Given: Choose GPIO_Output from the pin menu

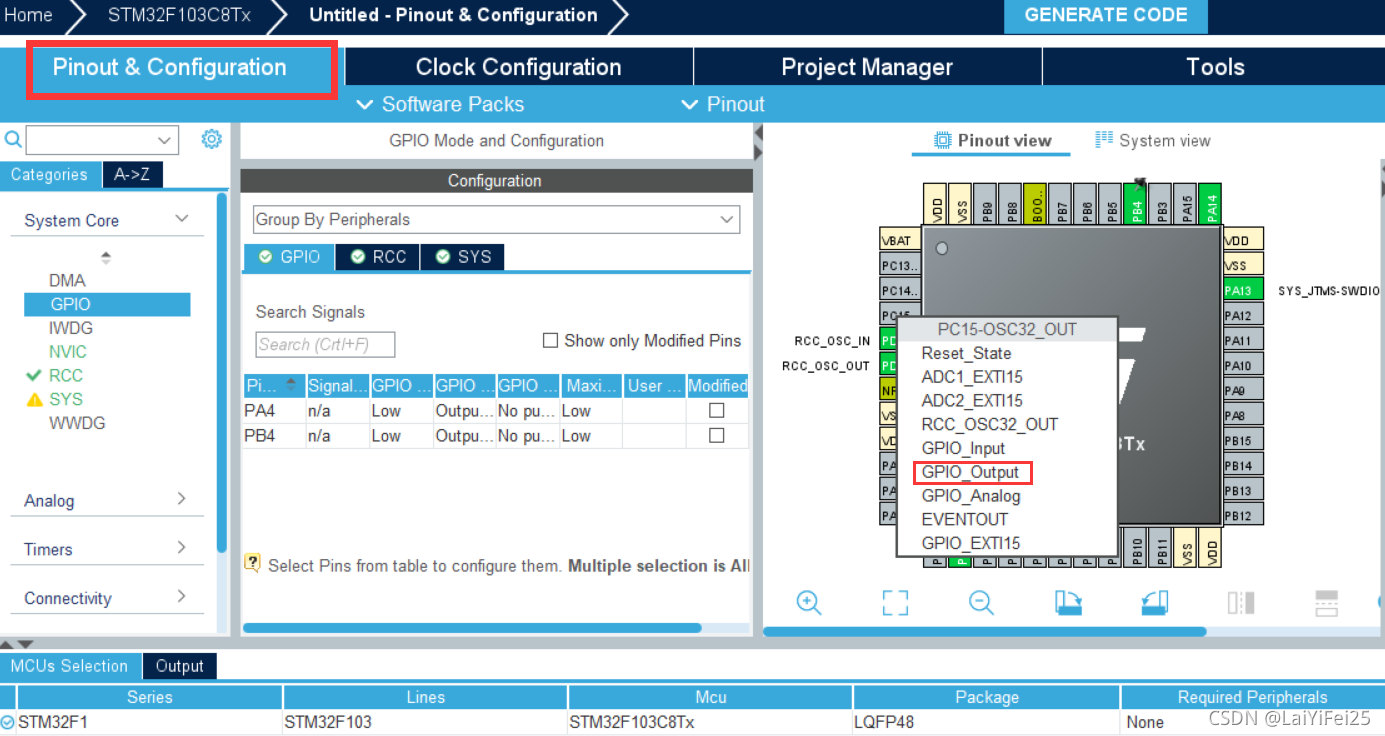Looking at the screenshot, I should click(x=971, y=472).
